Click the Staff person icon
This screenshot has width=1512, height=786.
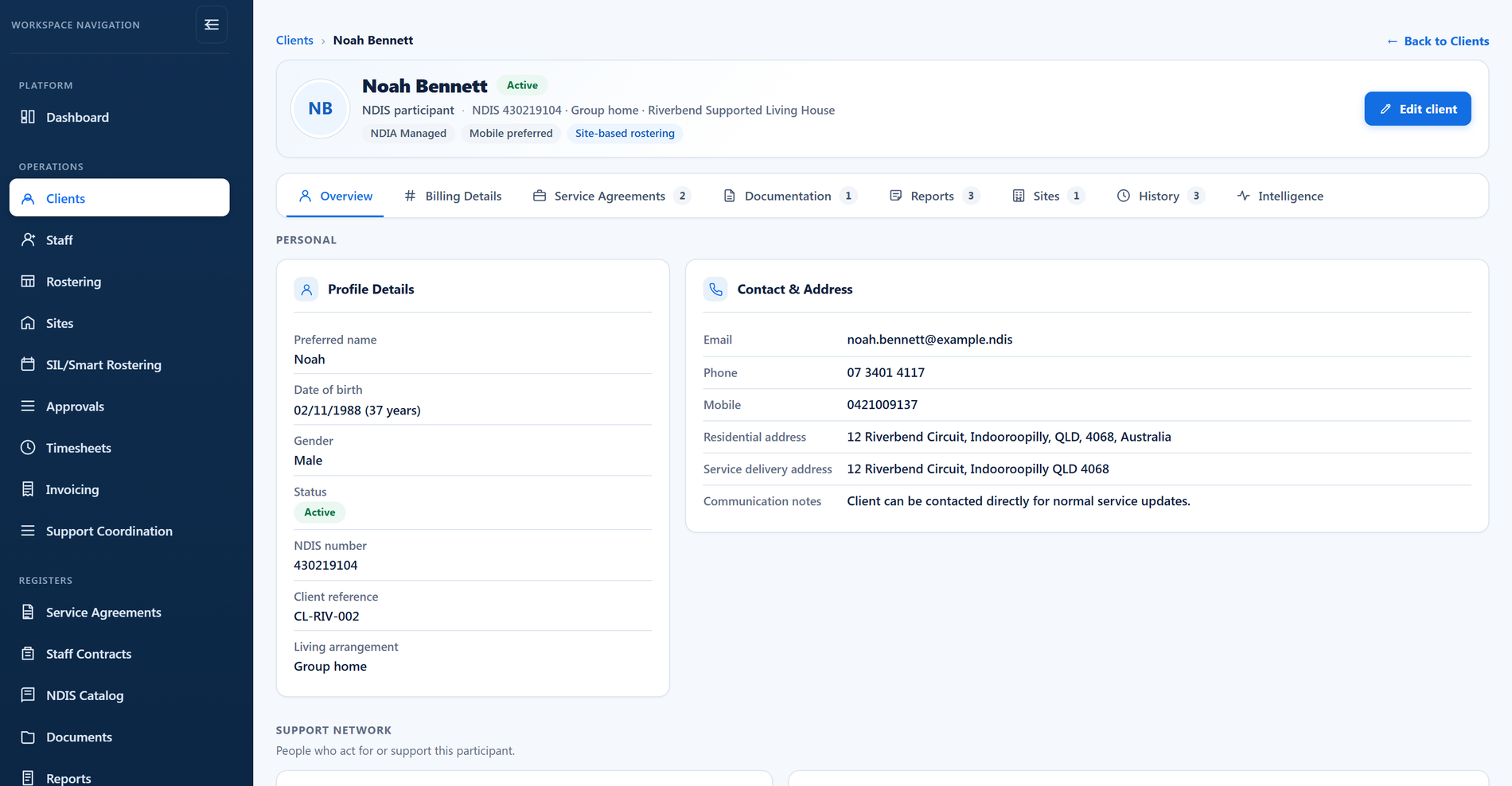(28, 239)
